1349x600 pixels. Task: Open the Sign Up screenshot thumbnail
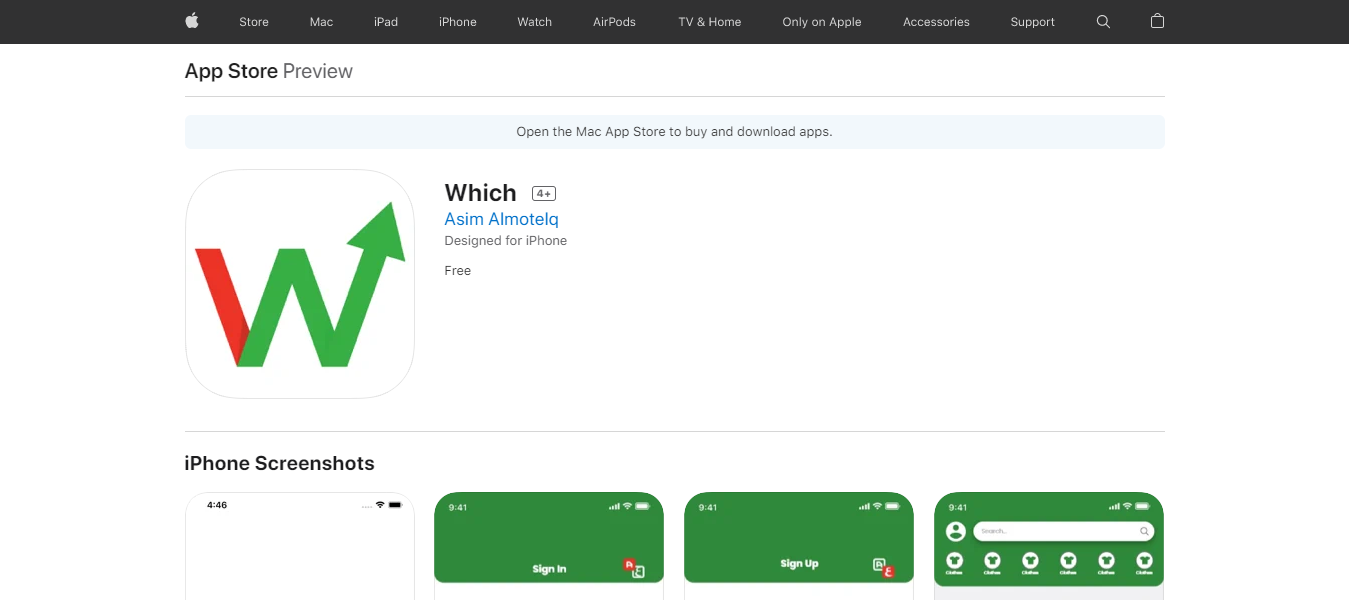click(x=799, y=546)
